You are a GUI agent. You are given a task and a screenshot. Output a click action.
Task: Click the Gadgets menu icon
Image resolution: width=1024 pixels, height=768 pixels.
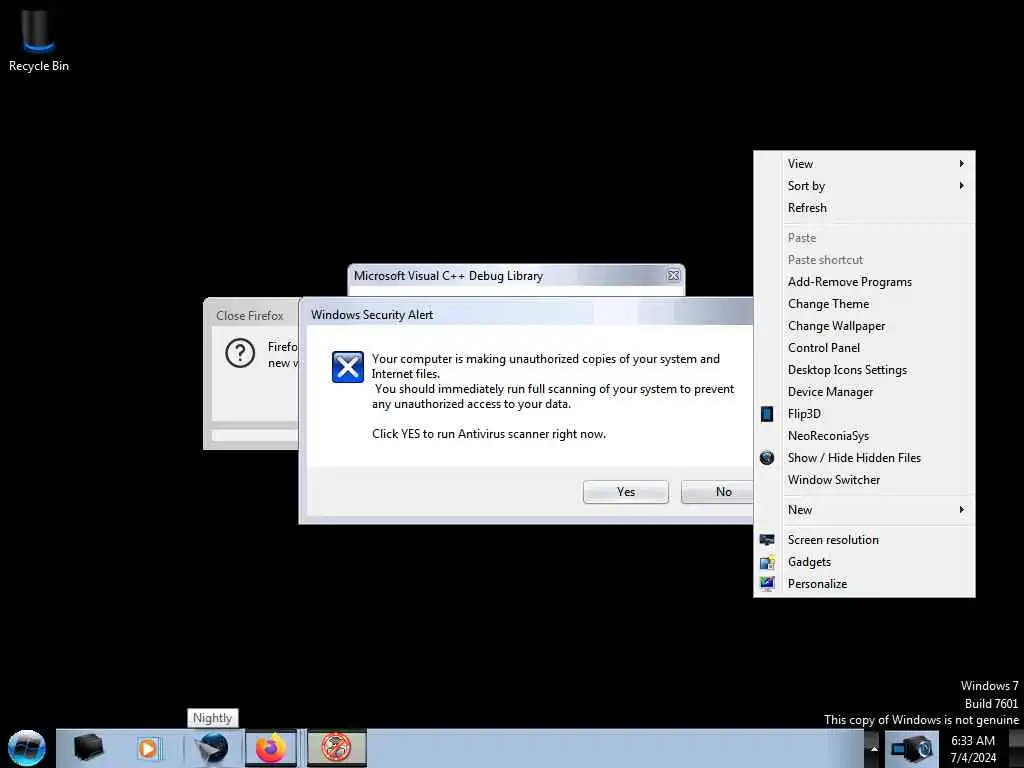click(767, 562)
